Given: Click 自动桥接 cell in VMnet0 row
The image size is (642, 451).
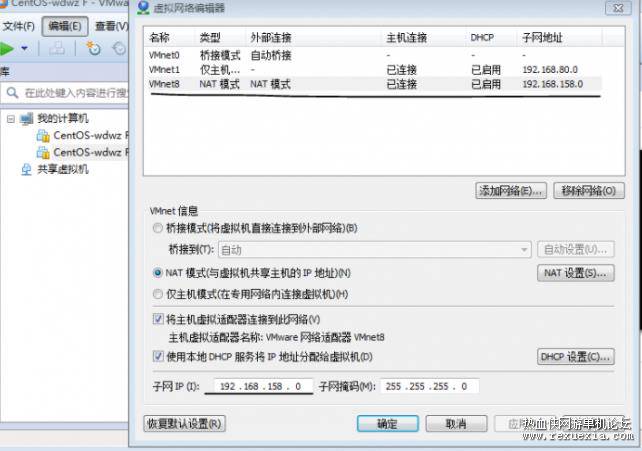Looking at the screenshot, I should pyautogui.click(x=271, y=55).
